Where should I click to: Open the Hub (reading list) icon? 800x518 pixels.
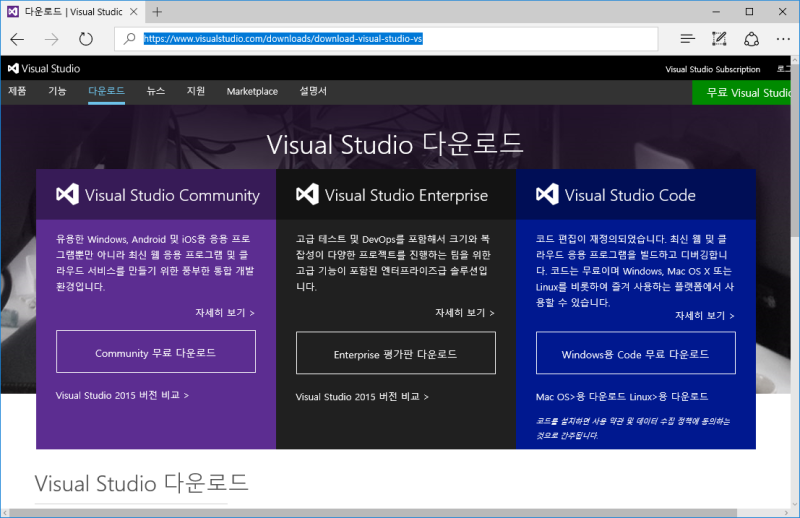point(687,39)
